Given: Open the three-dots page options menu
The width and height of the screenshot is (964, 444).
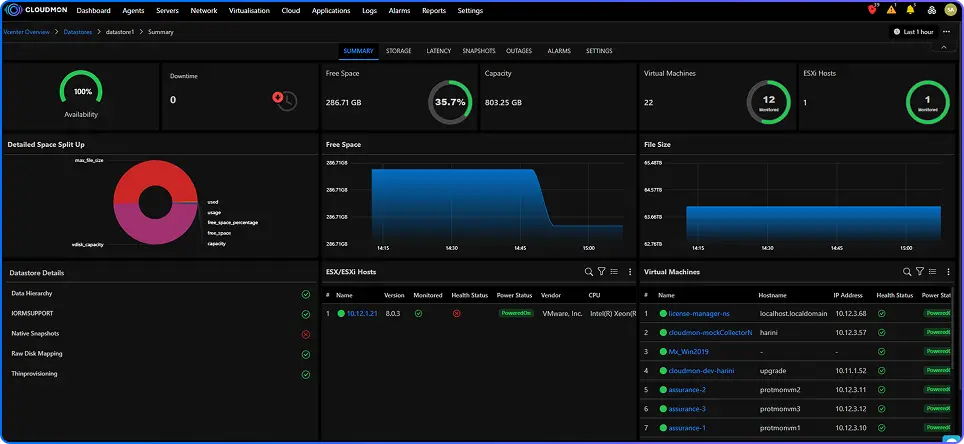Looking at the screenshot, I should [946, 31].
